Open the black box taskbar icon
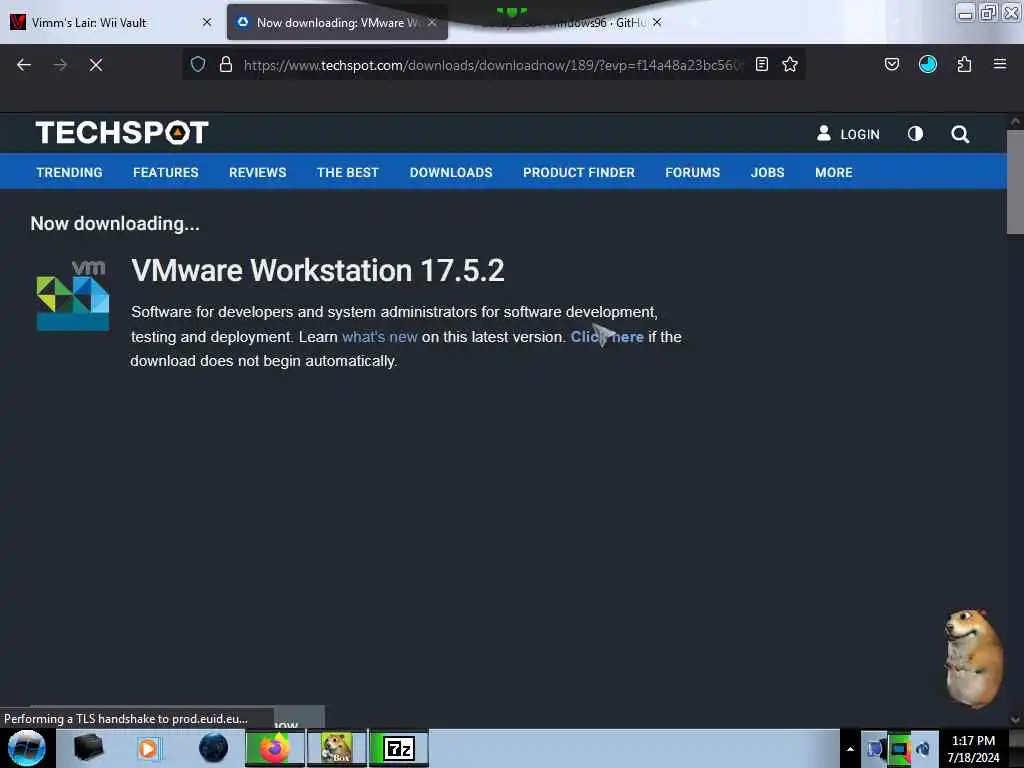 tap(88, 748)
